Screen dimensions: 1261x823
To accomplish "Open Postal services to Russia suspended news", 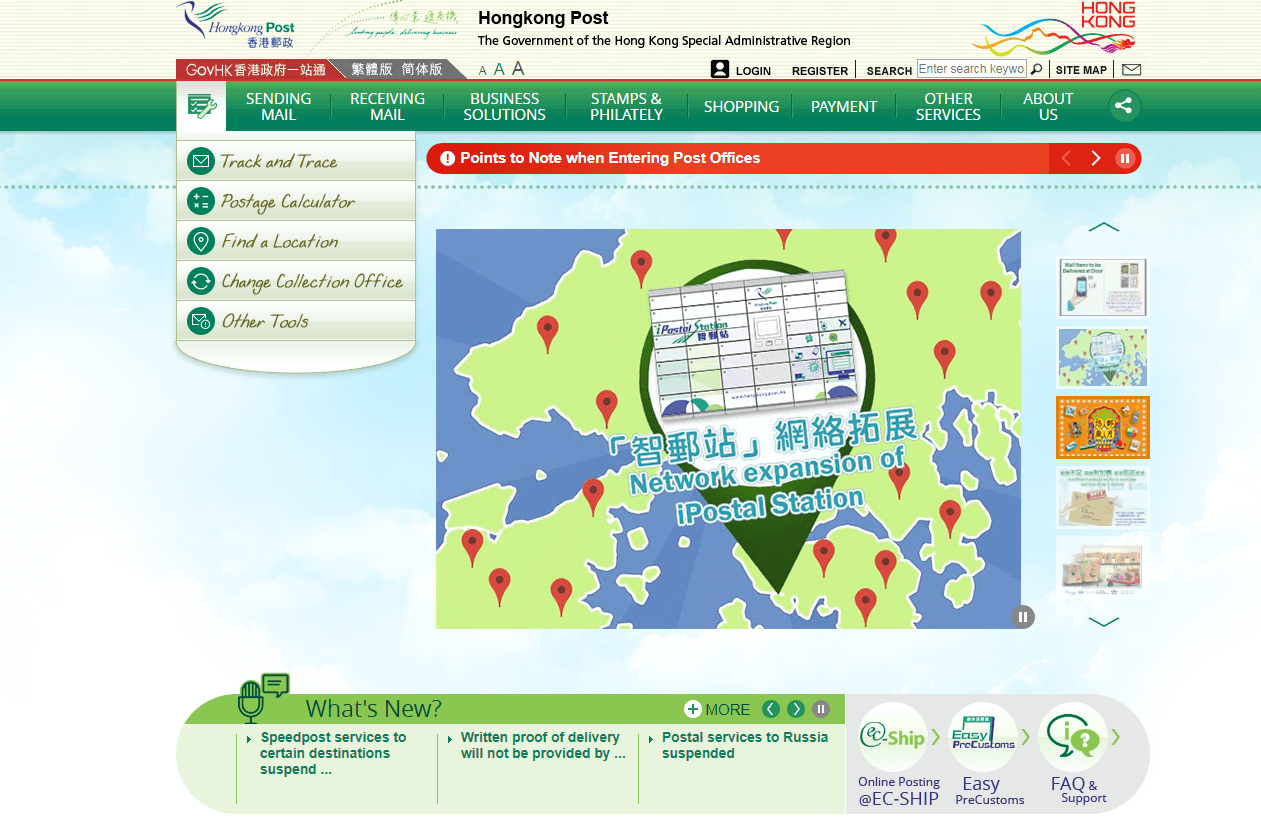I will tap(745, 745).
